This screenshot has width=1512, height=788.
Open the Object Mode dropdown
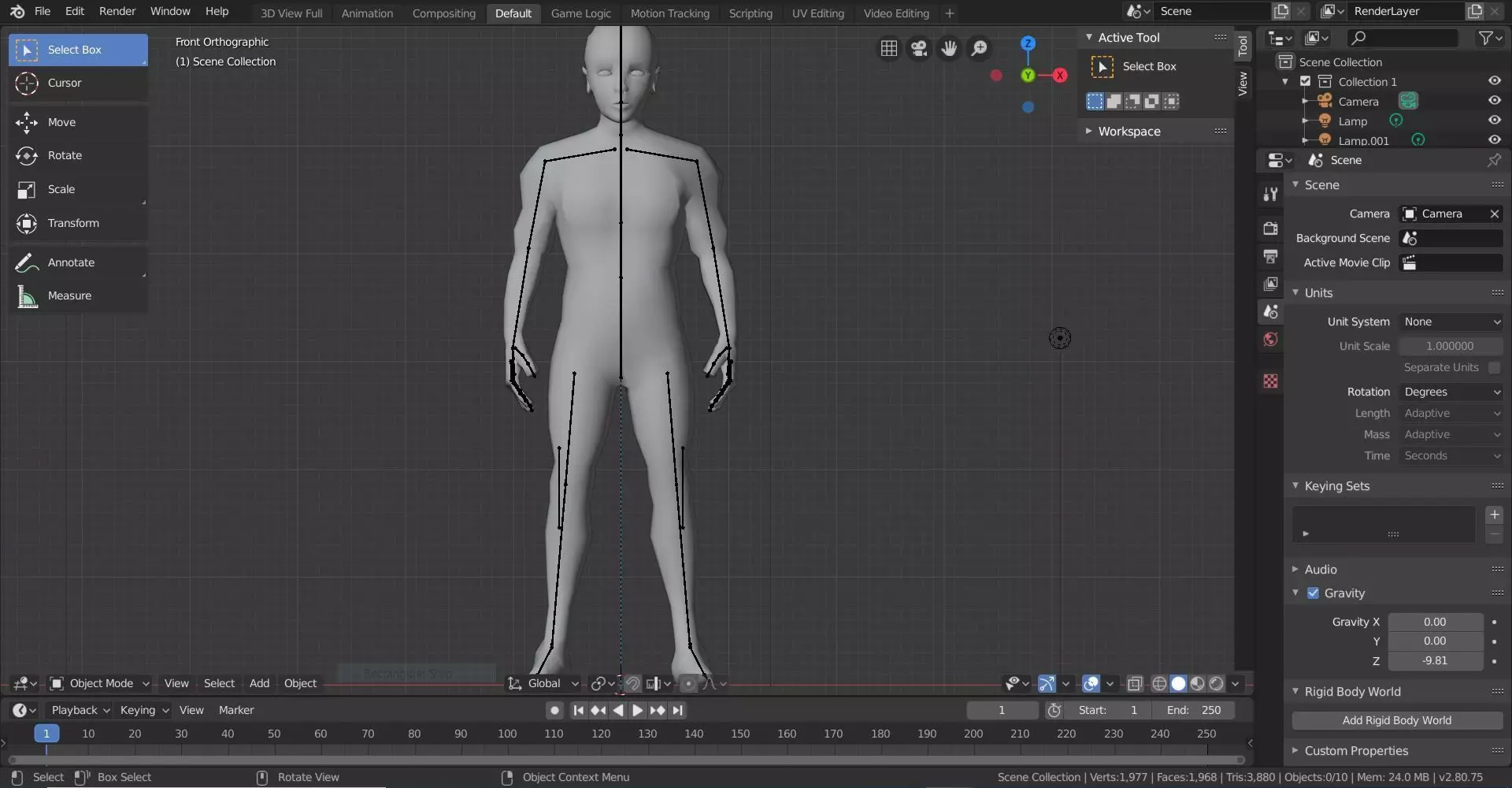click(99, 684)
